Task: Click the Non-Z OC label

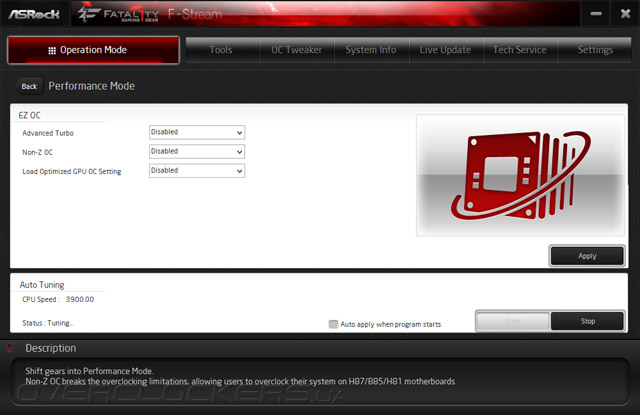Action: [38, 152]
